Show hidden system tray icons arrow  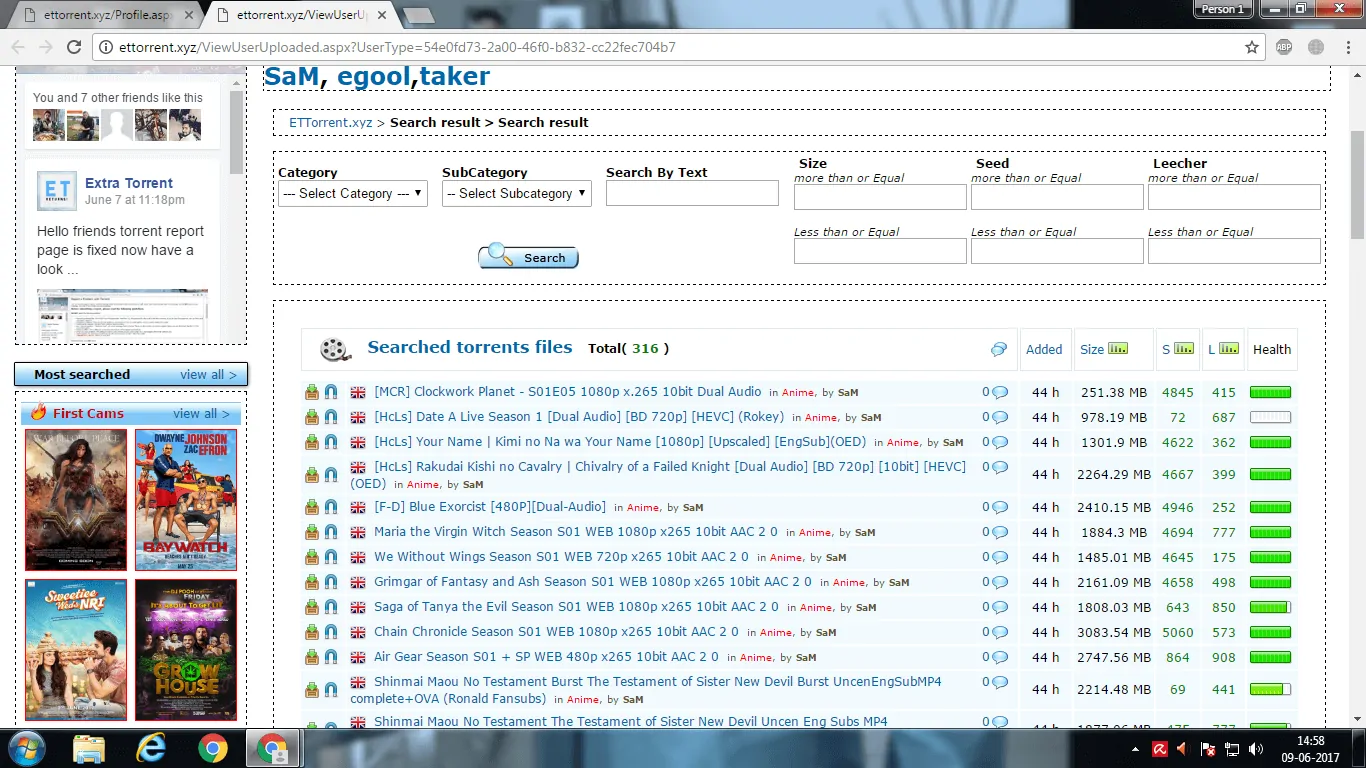click(1135, 749)
